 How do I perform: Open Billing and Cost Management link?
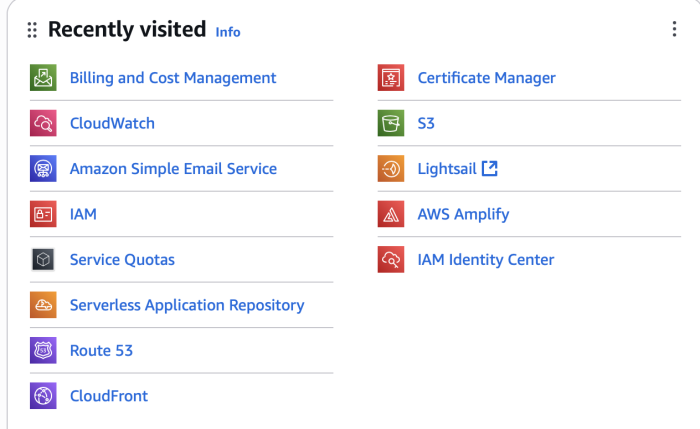click(173, 78)
